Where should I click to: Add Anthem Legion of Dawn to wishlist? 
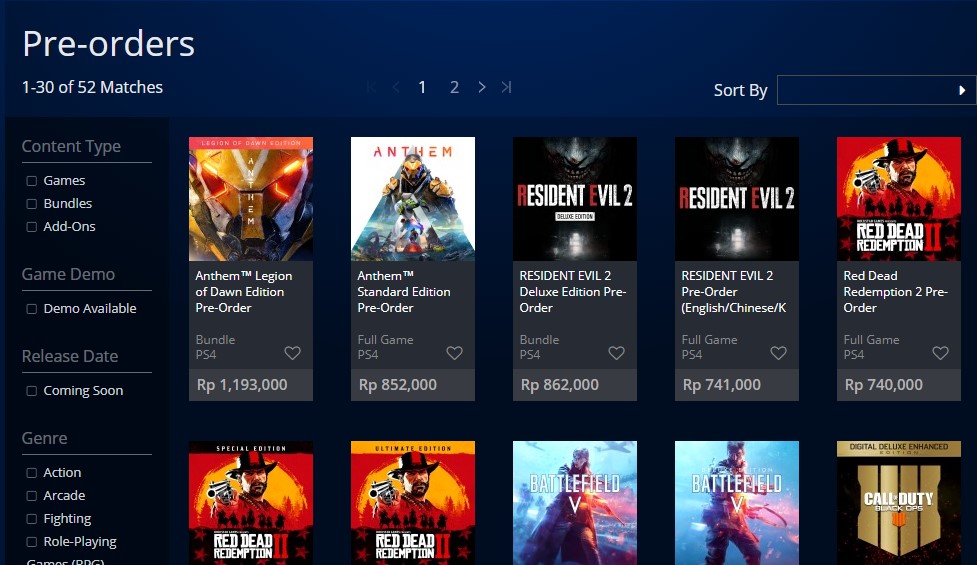tap(292, 353)
